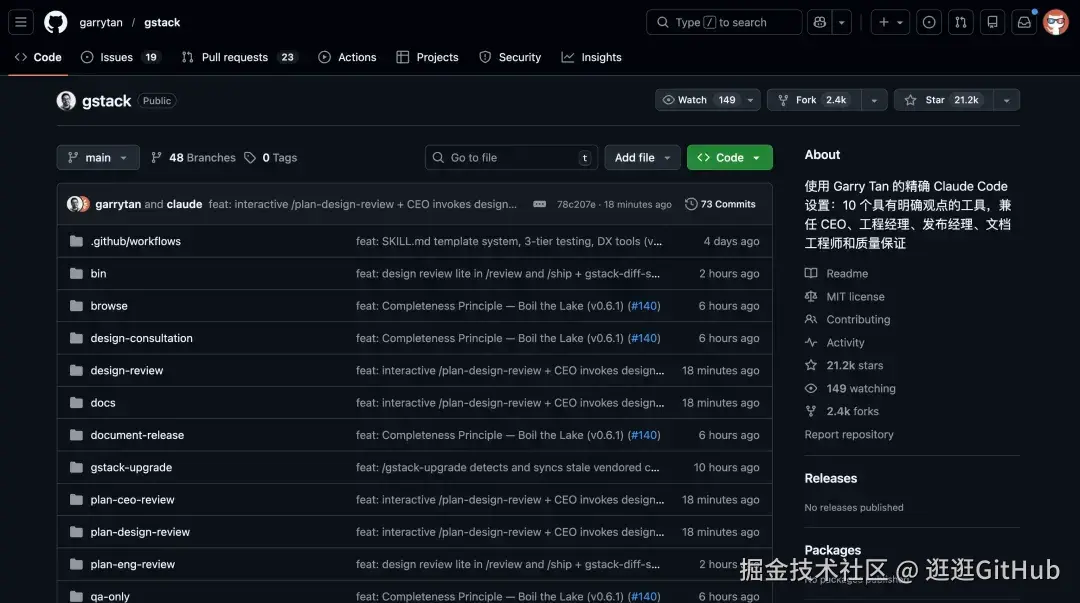Open the hamburger navigation menu

(x=21, y=22)
